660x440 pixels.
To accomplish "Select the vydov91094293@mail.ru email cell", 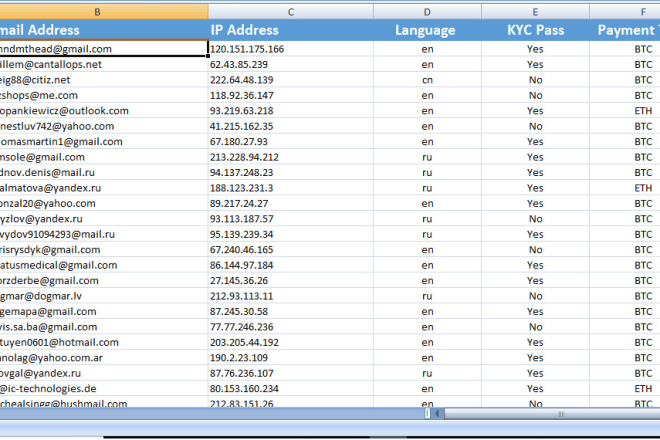I will (x=104, y=234).
